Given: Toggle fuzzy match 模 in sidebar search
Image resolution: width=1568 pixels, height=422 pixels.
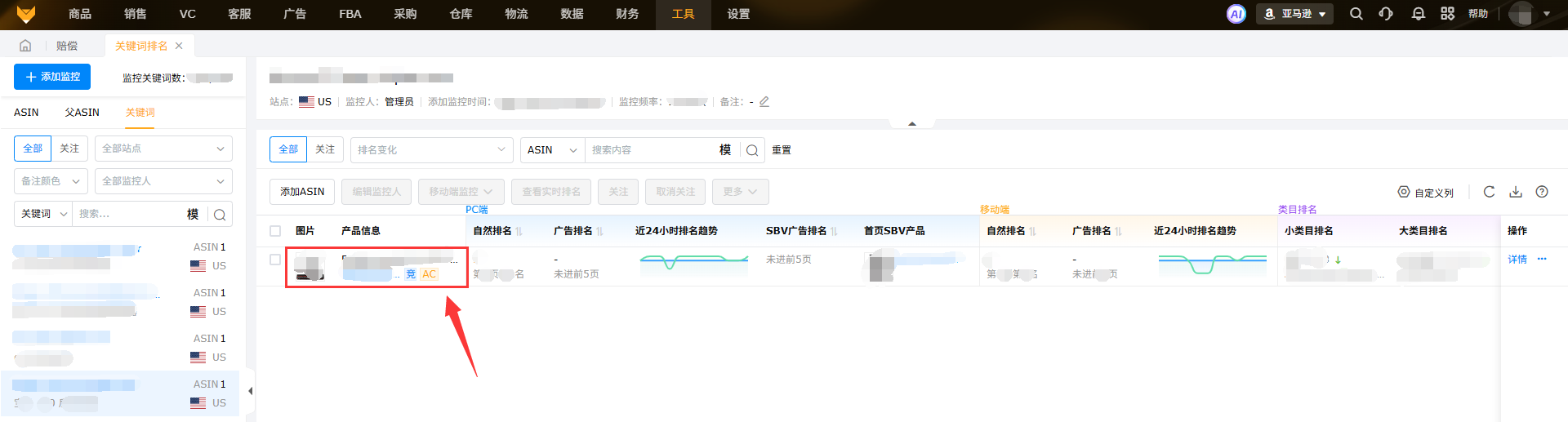Looking at the screenshot, I should [193, 214].
